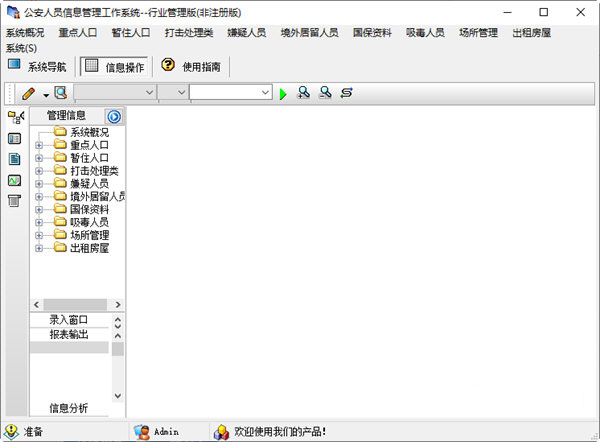Open the dropdown arrow next to pencil icon

[46, 93]
